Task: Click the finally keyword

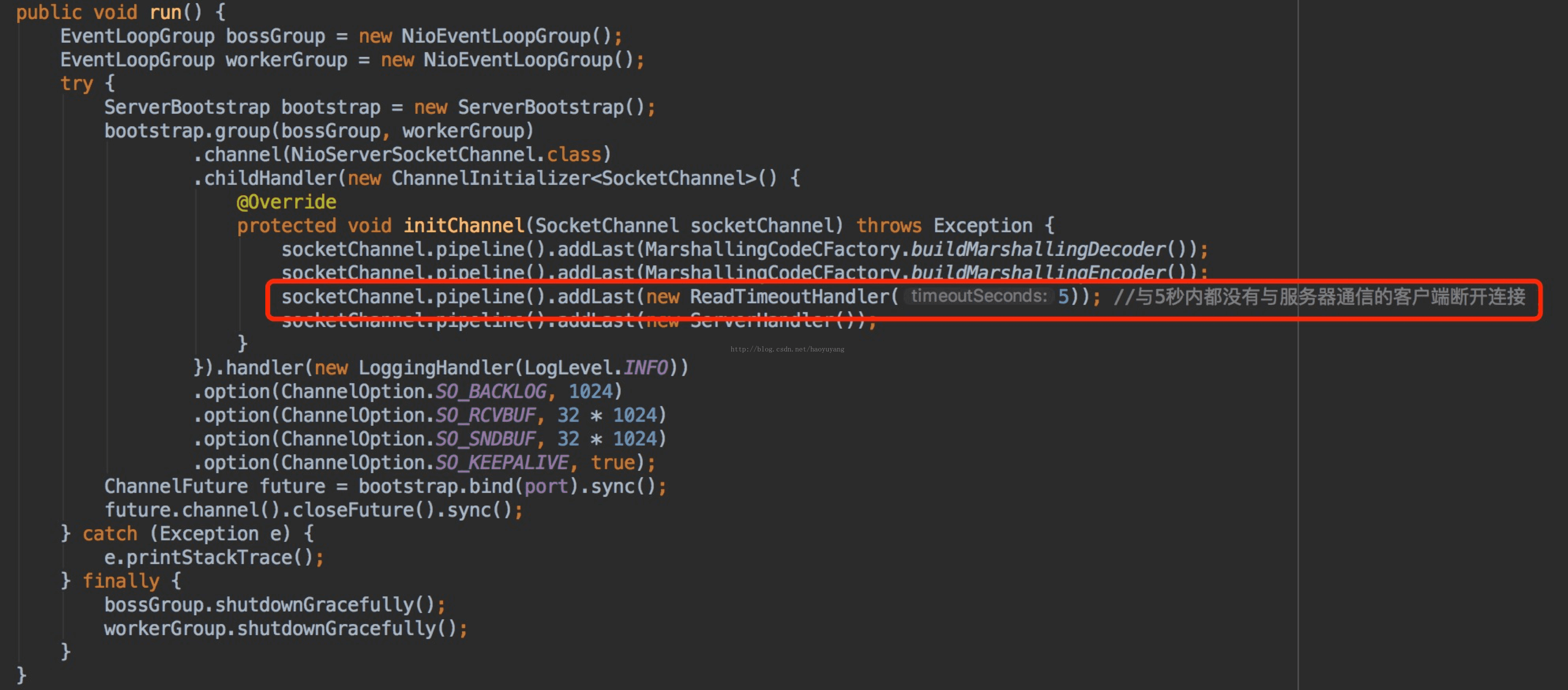Action: coord(121,581)
